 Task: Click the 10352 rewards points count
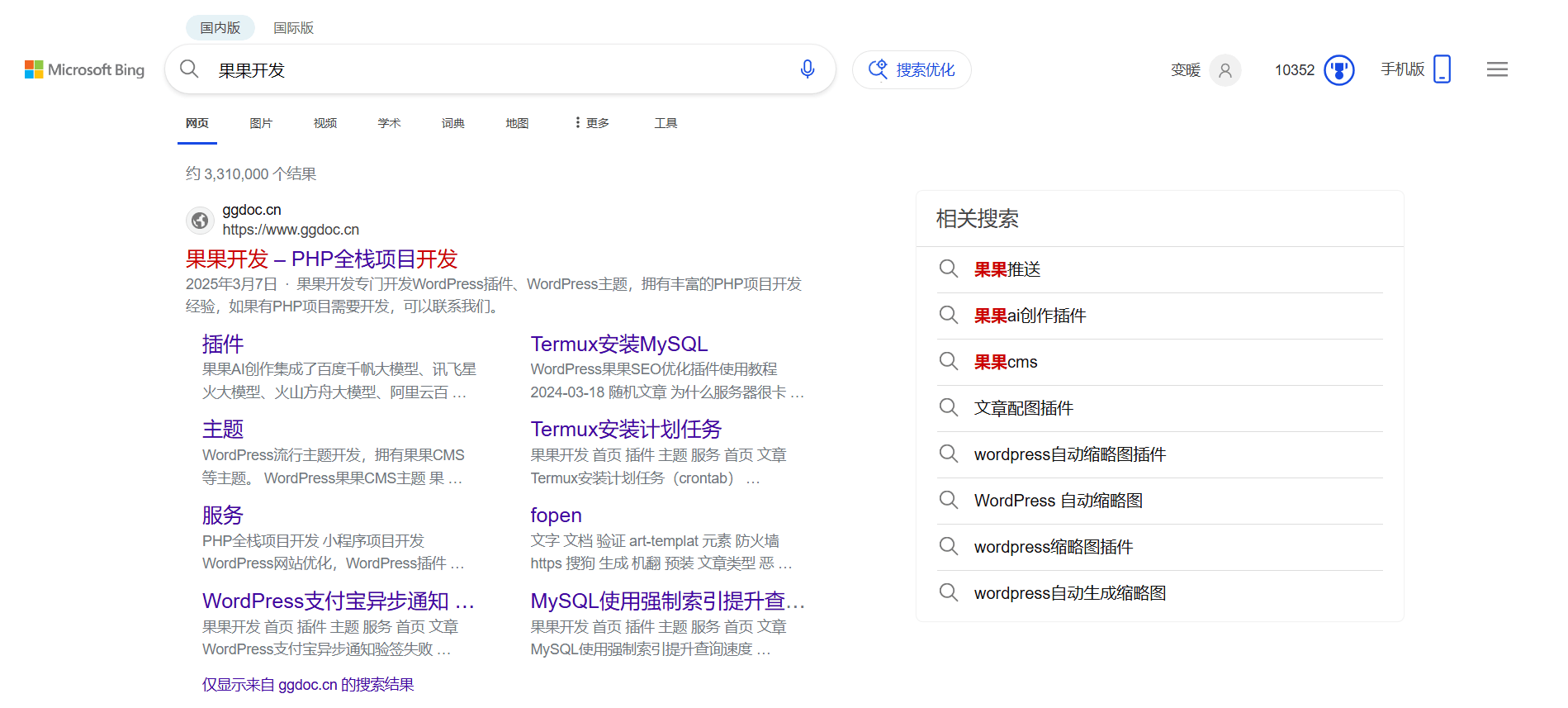click(x=1295, y=70)
